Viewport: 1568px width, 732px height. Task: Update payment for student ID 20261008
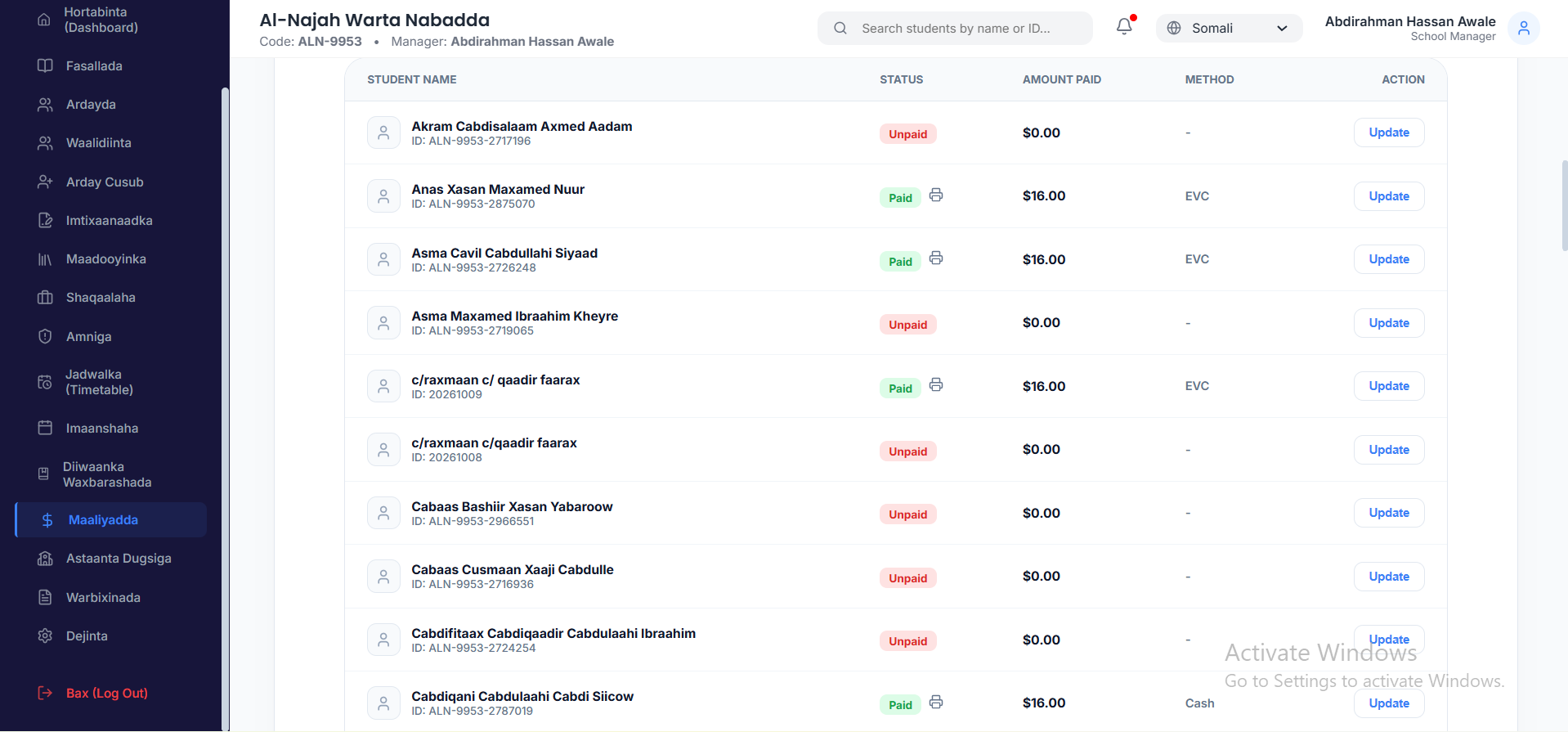(1389, 450)
